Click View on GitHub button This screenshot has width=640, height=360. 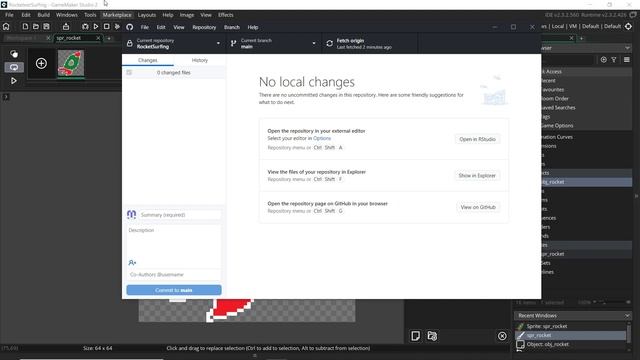click(478, 207)
